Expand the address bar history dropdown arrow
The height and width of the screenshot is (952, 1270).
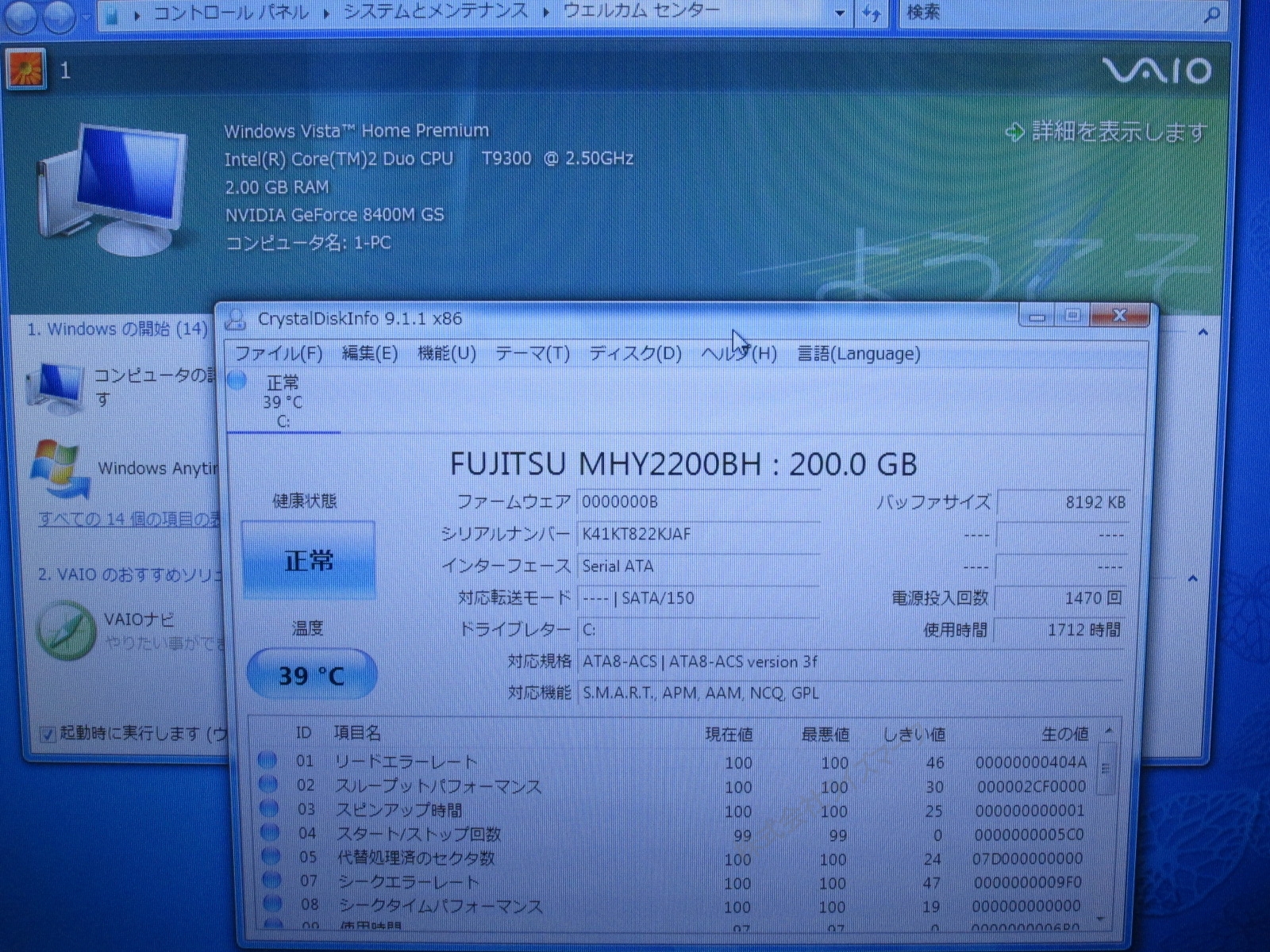point(840,13)
